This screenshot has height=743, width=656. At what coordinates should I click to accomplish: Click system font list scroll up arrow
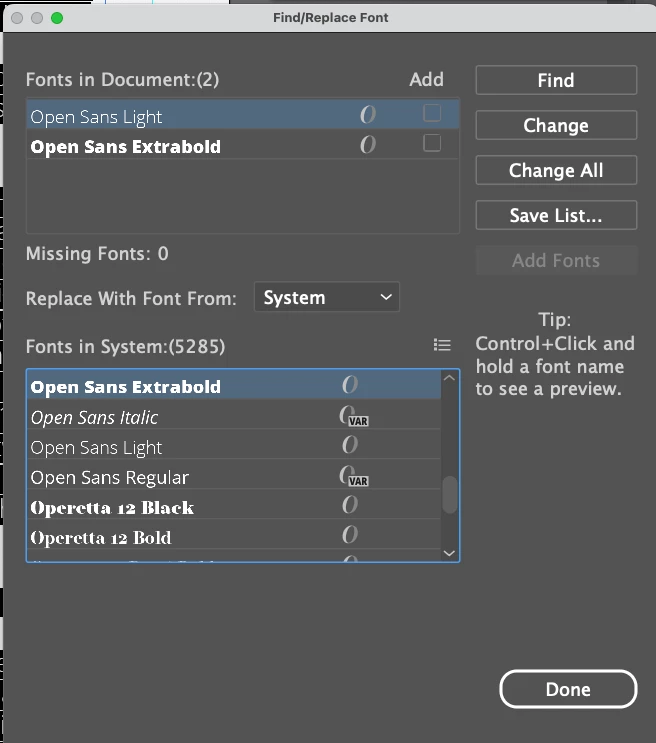(x=449, y=378)
